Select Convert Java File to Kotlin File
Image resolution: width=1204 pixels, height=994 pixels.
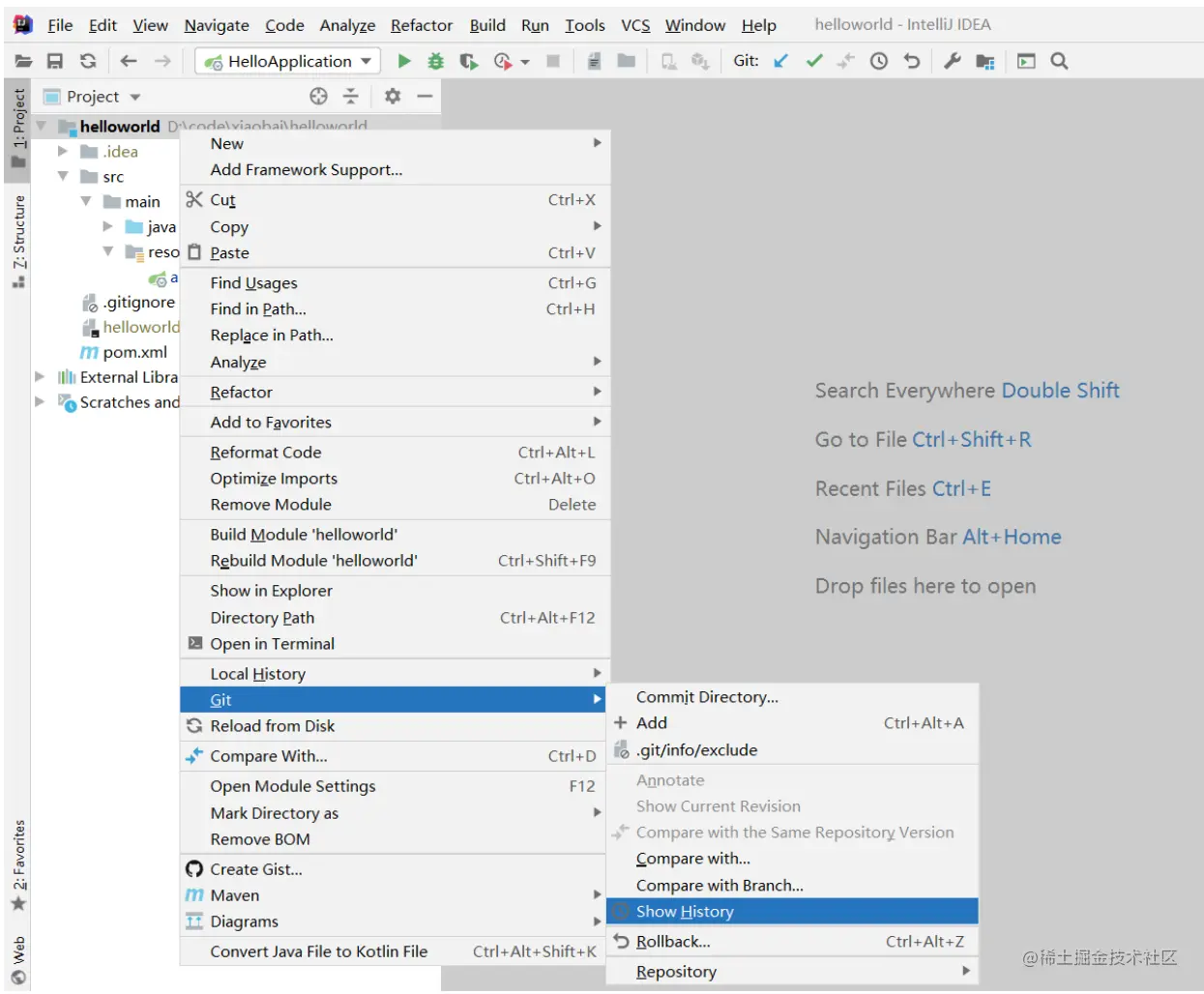click(x=395, y=950)
